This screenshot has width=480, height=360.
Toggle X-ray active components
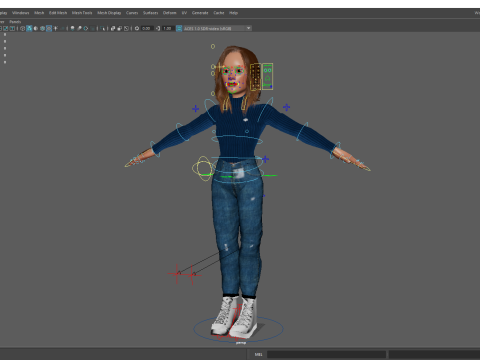click(x=120, y=28)
